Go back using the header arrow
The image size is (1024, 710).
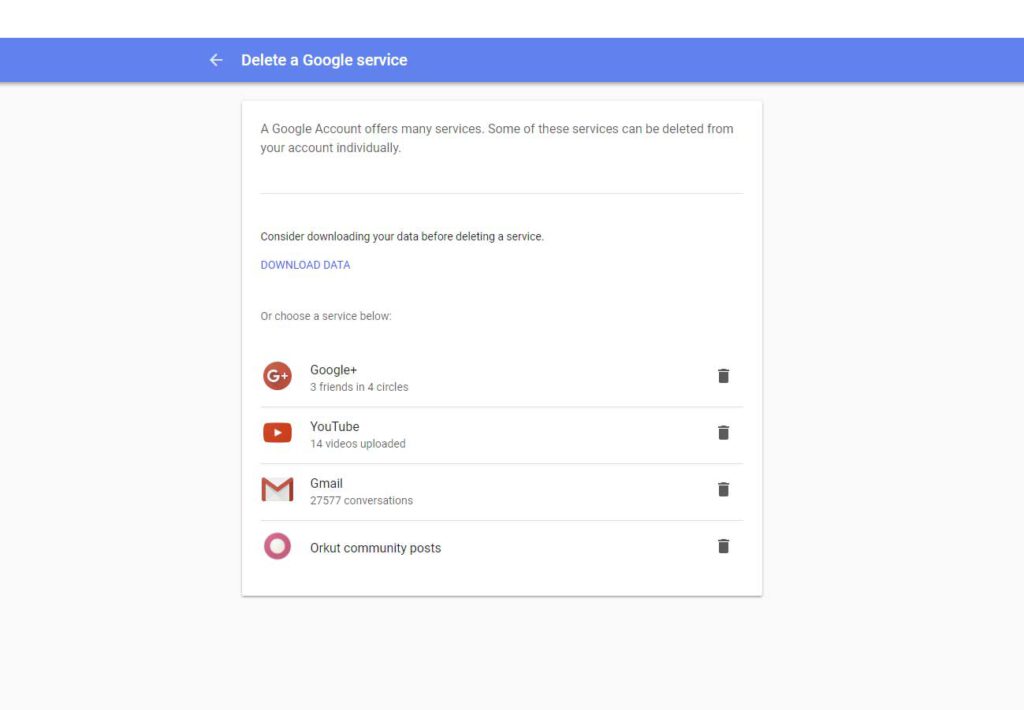click(x=216, y=60)
